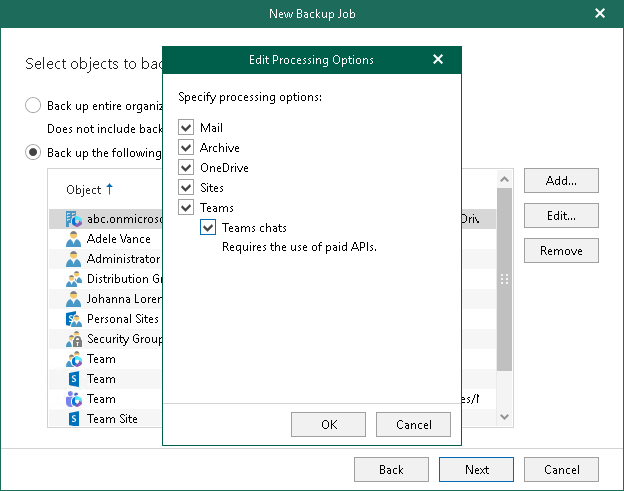Click the Personal Sites SharePoint icon
The height and width of the screenshot is (491, 624).
[74, 319]
